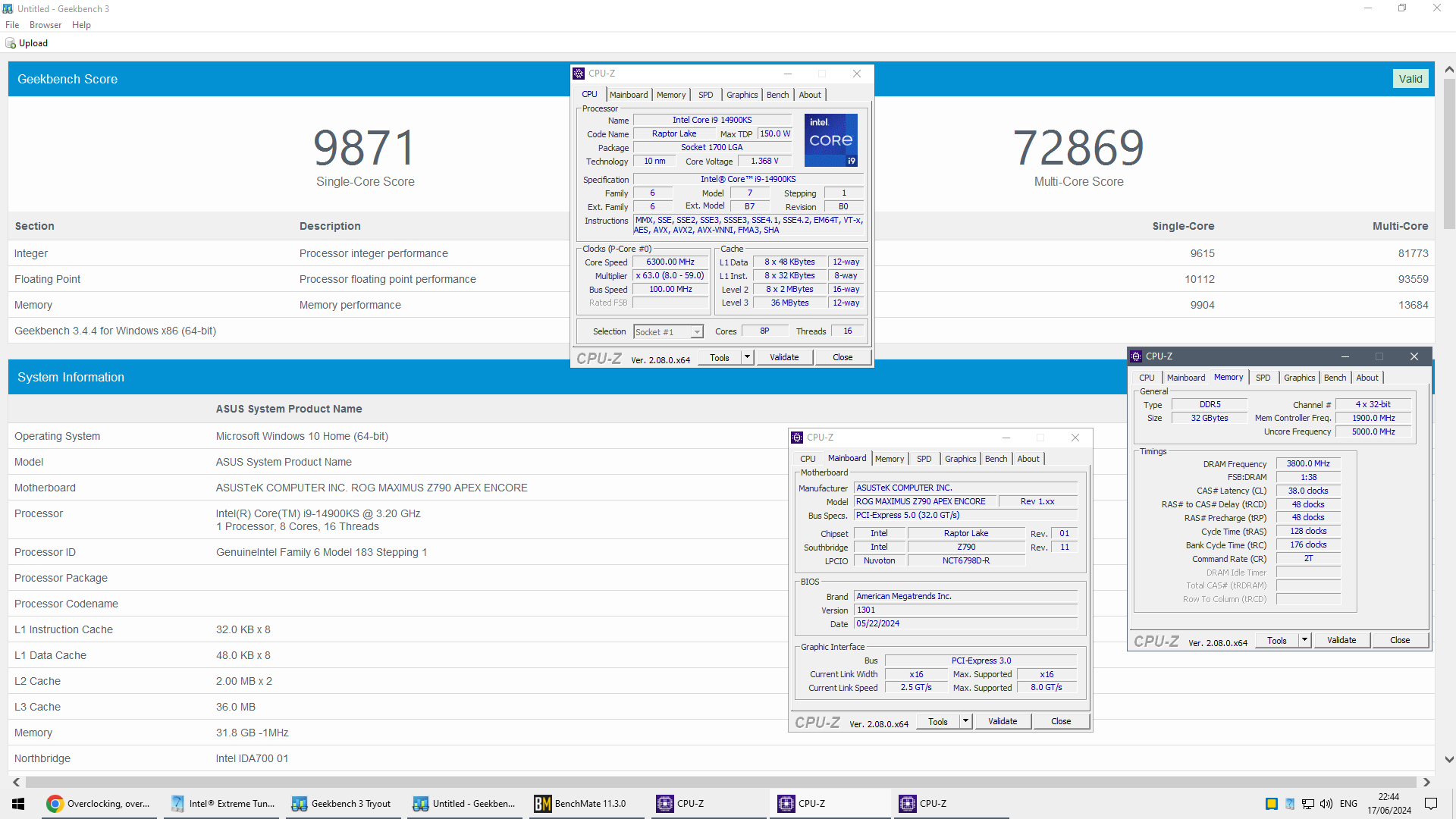The width and height of the screenshot is (1456, 819).
Task: Click CPU-Z app icon in Mainboard window title bar
Action: pyautogui.click(x=797, y=438)
